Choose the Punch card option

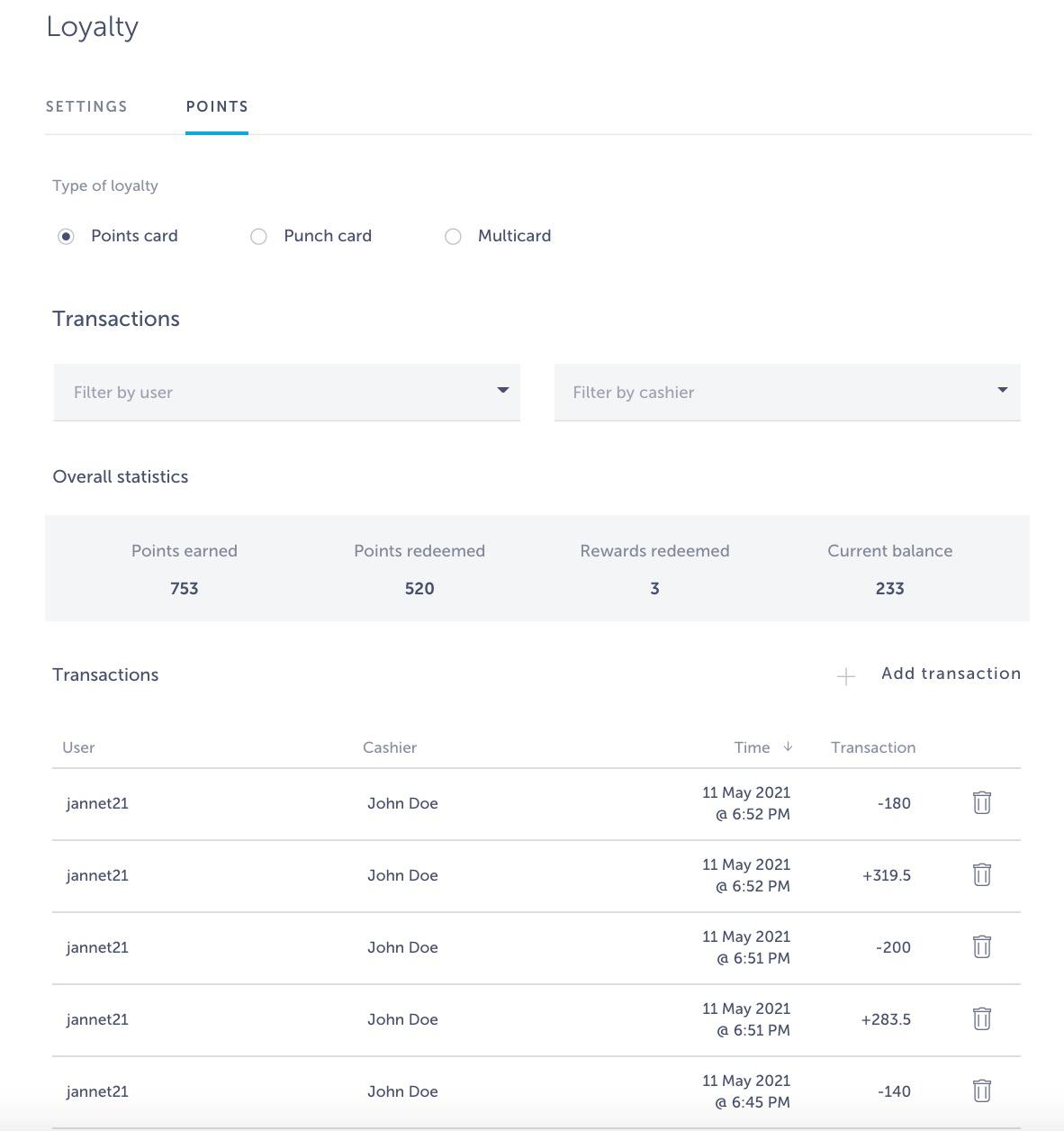(x=258, y=236)
